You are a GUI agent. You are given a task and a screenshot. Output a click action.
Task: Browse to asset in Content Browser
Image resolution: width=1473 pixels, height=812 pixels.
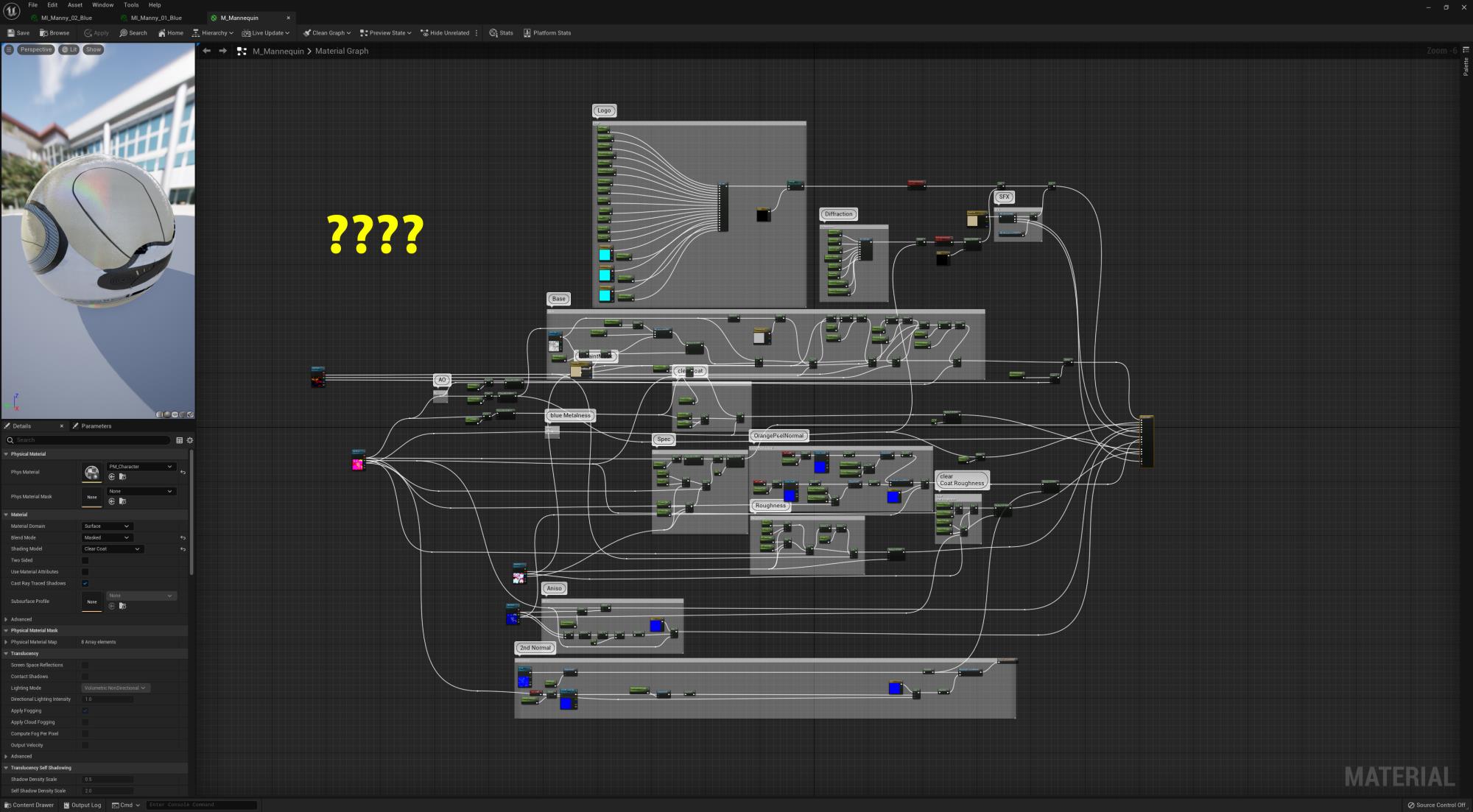(x=55, y=33)
